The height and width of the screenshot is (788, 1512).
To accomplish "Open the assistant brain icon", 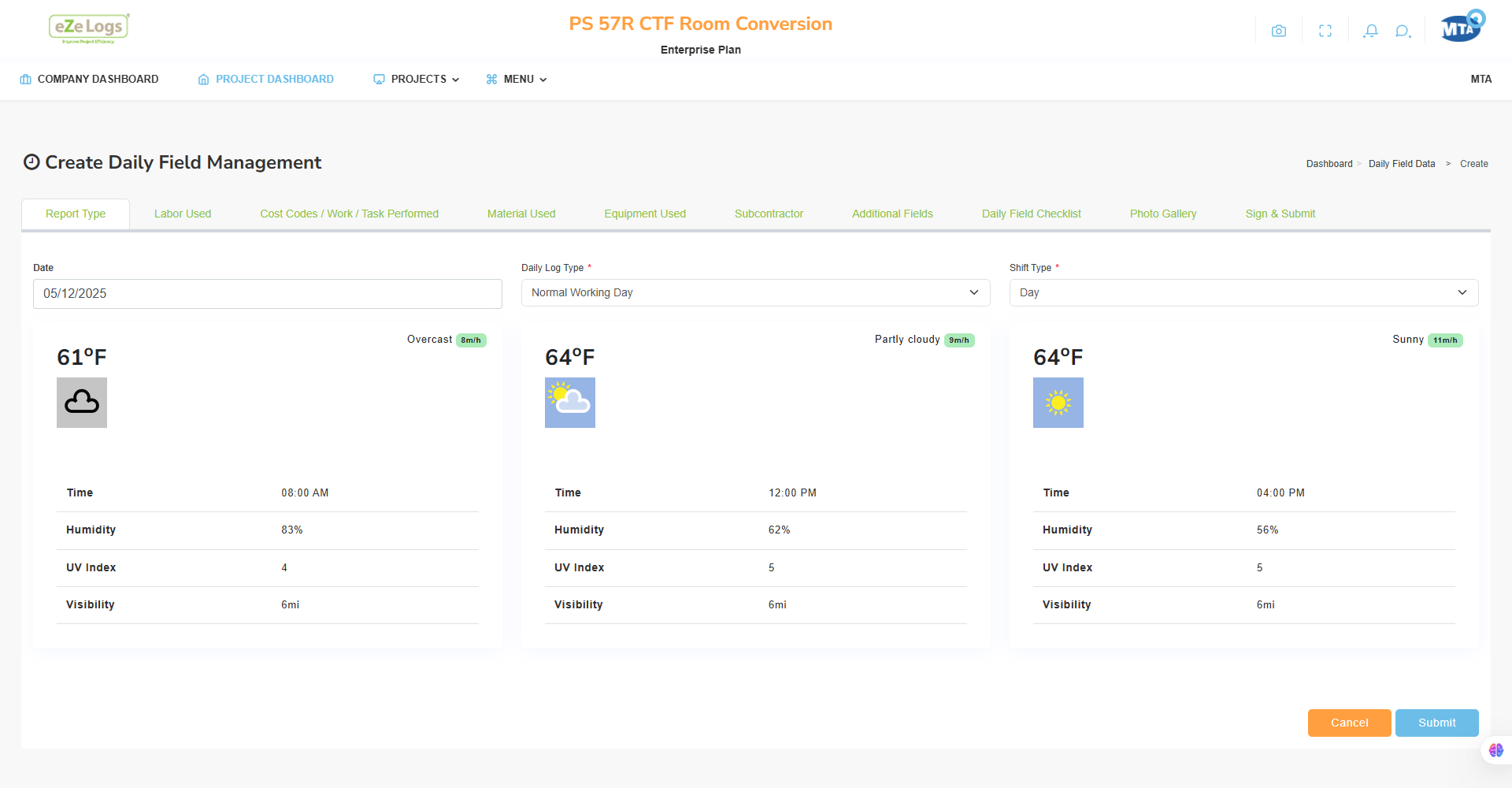I will [1496, 750].
